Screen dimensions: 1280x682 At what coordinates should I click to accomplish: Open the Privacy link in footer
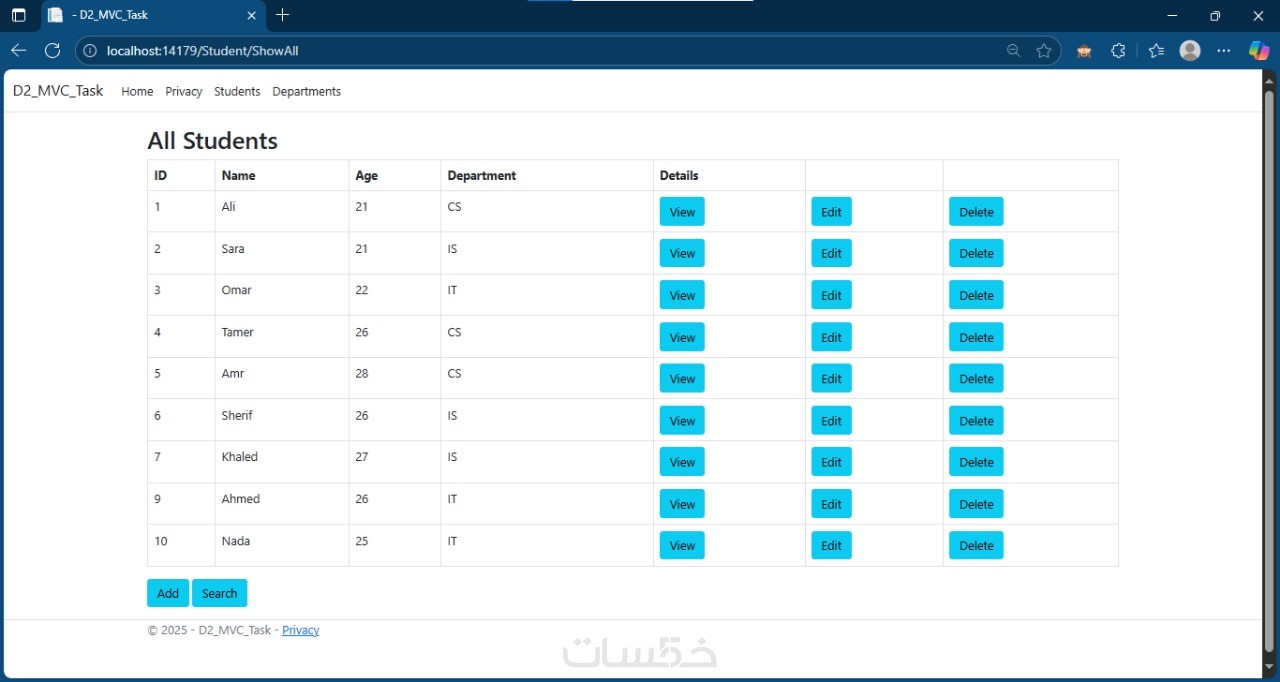point(301,630)
